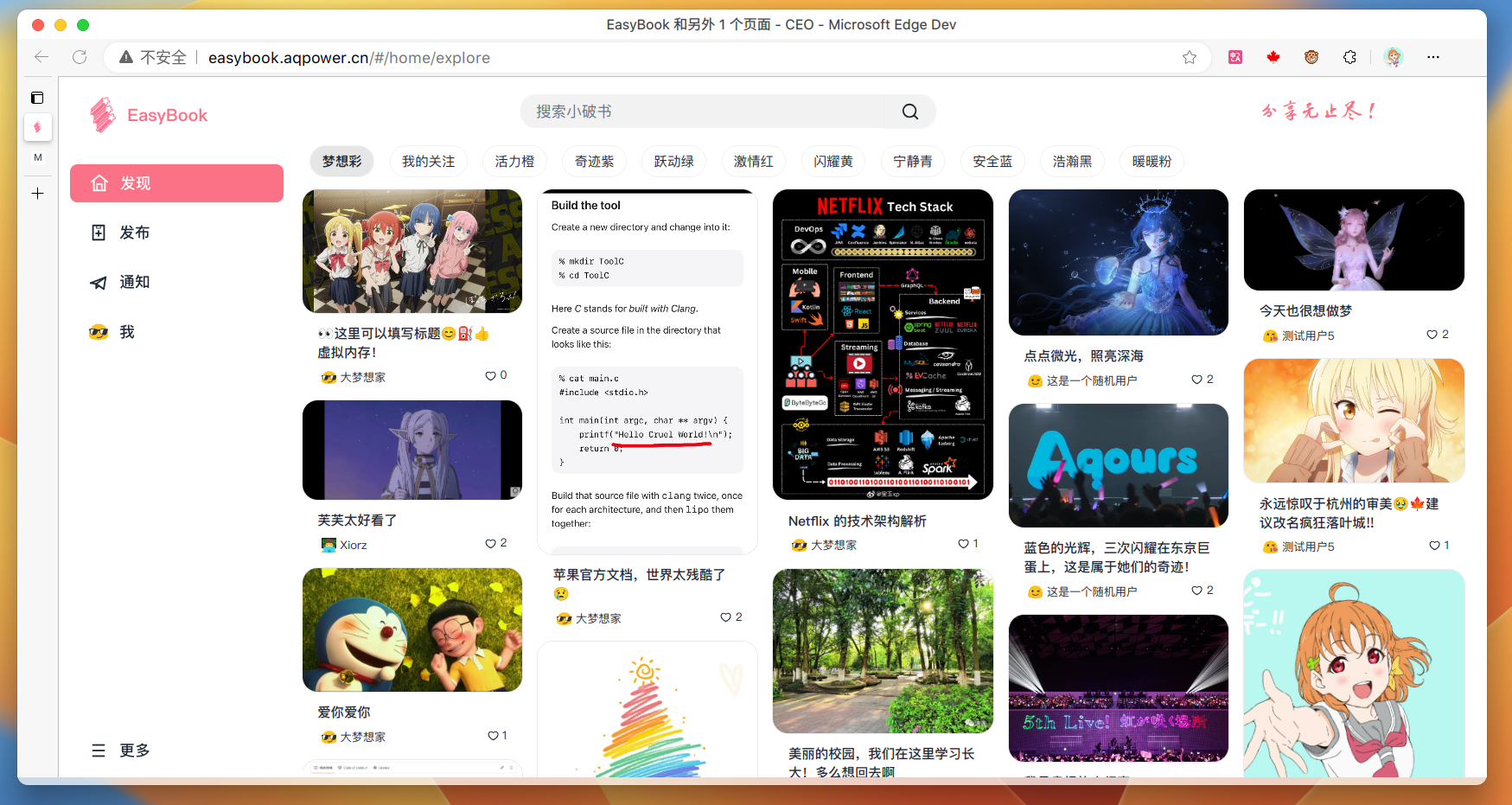1512x805 pixels.
Task: Unlike the 今天也很想做梦 post
Action: click(1431, 334)
